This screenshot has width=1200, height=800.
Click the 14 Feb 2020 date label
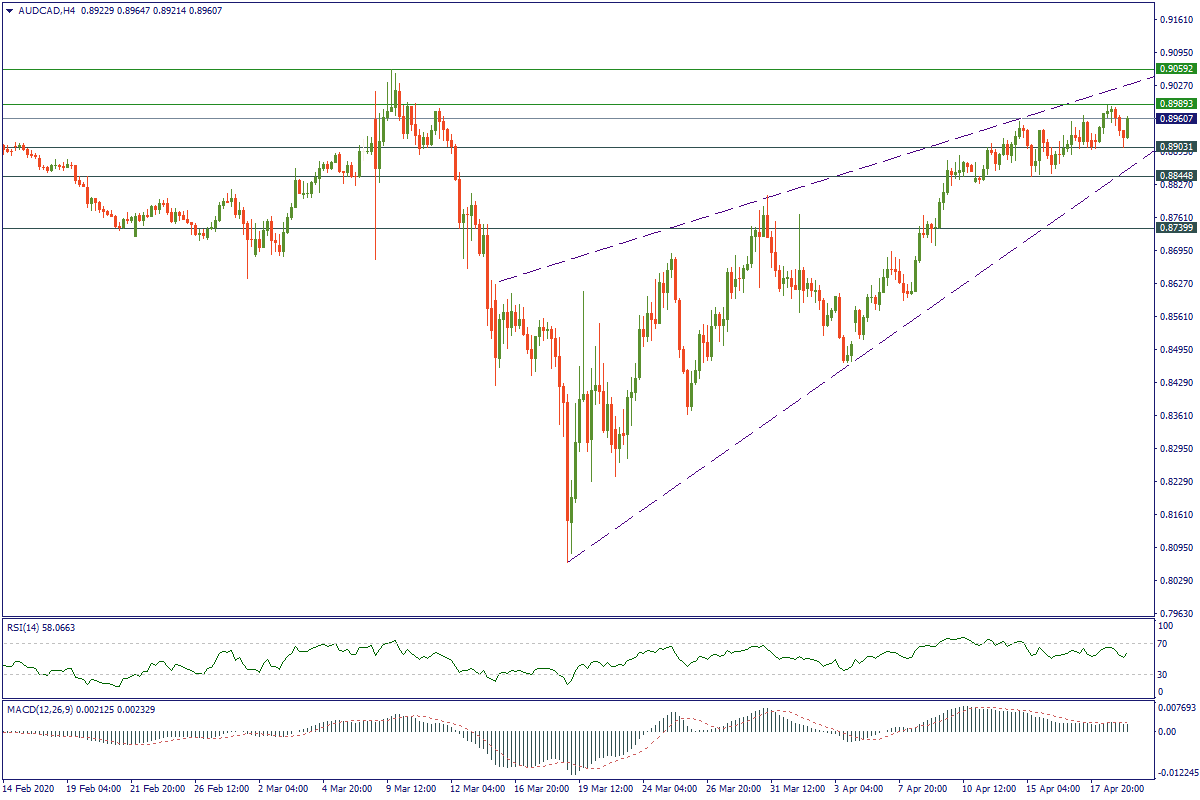27,789
